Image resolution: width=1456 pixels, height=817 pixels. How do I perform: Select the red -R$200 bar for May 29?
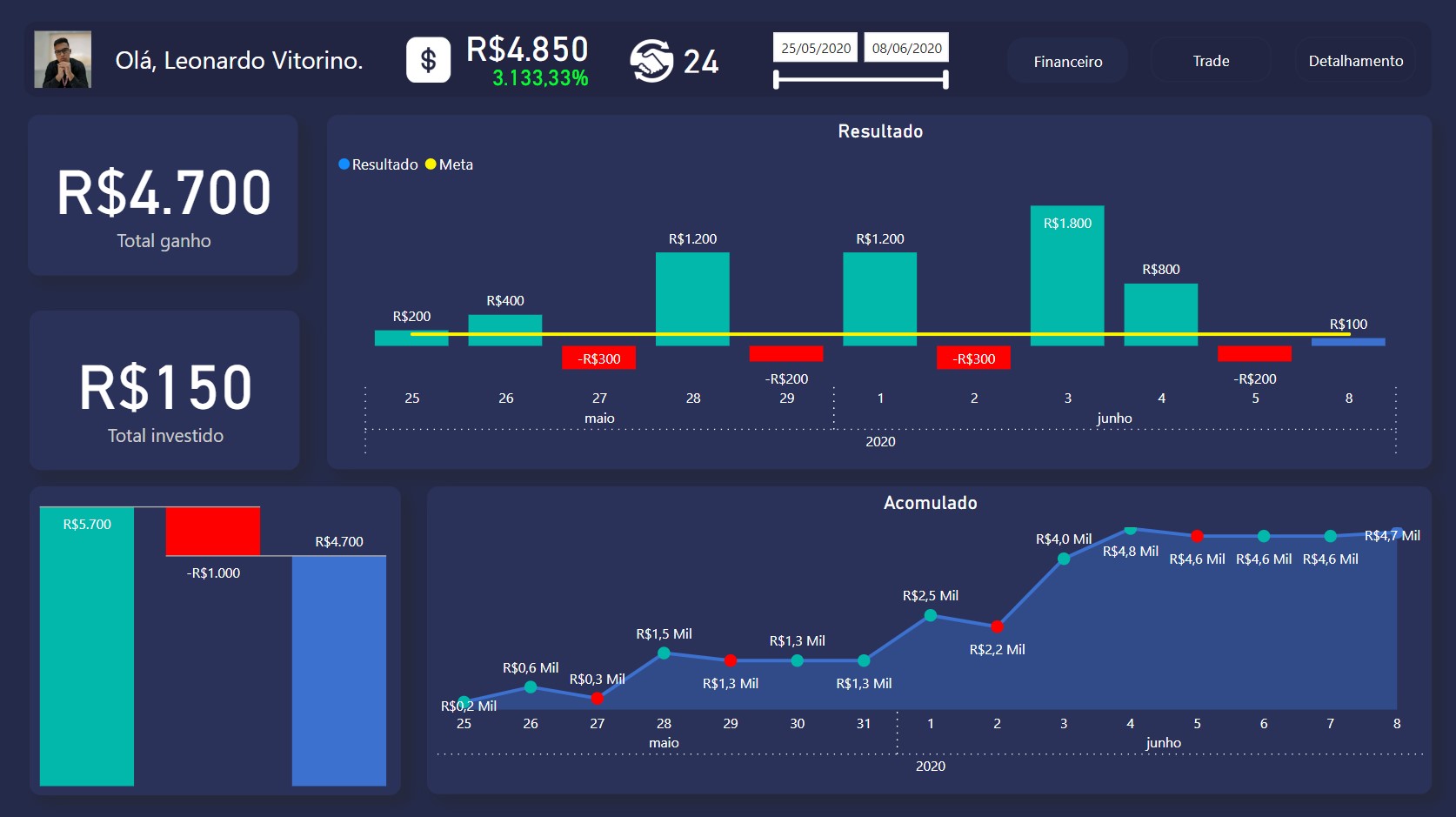pos(786,354)
